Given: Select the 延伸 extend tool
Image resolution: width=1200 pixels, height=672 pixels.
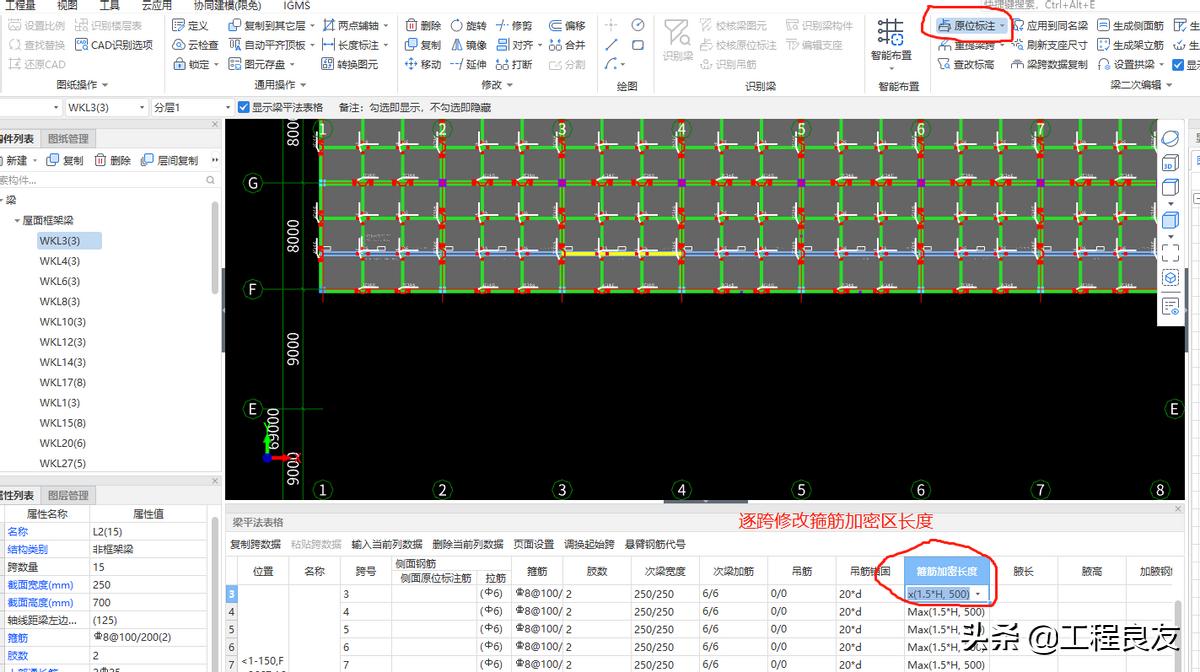Looking at the screenshot, I should click(x=469, y=64).
